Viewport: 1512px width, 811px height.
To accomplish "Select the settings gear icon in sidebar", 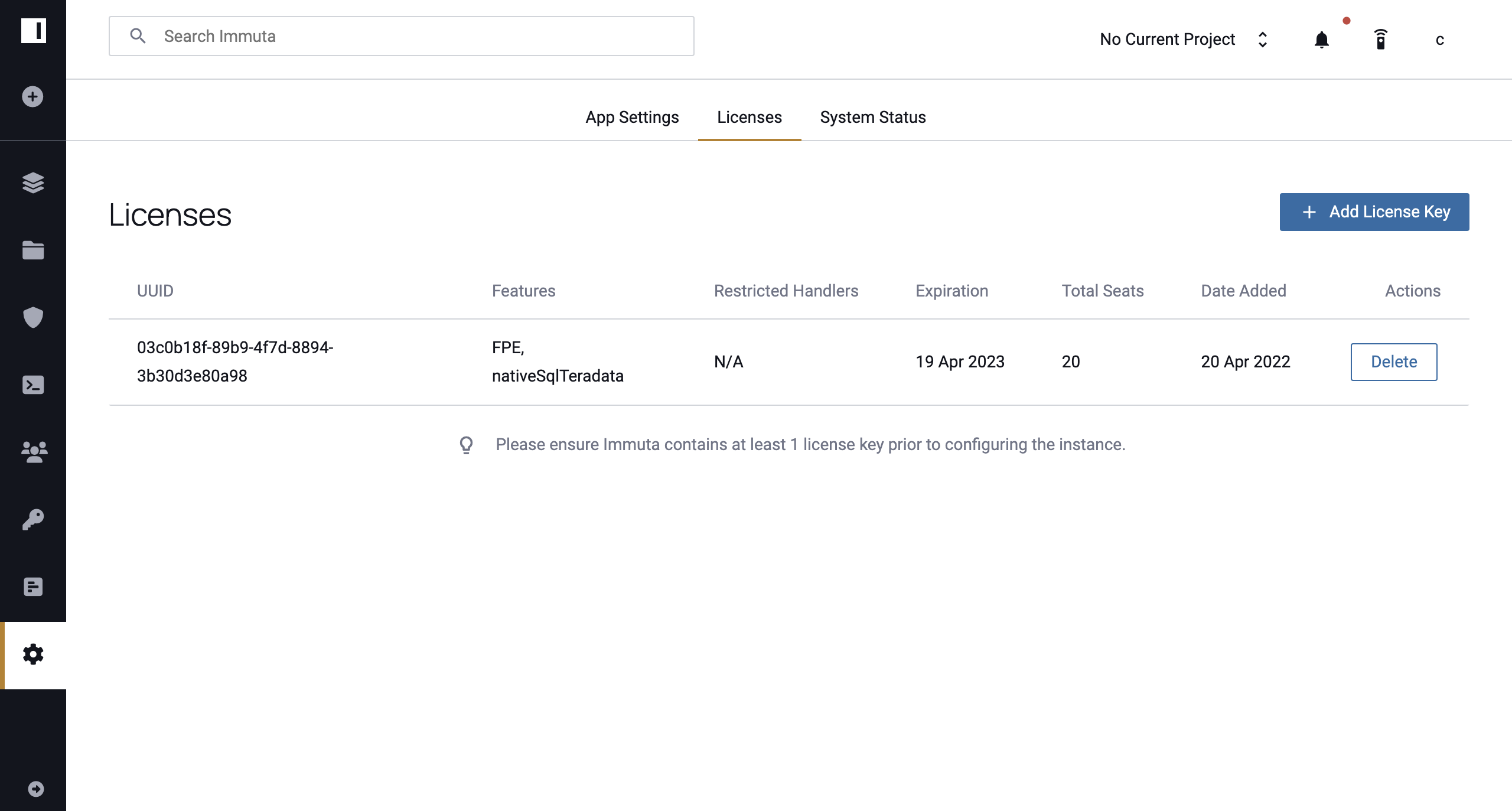I will tap(33, 654).
